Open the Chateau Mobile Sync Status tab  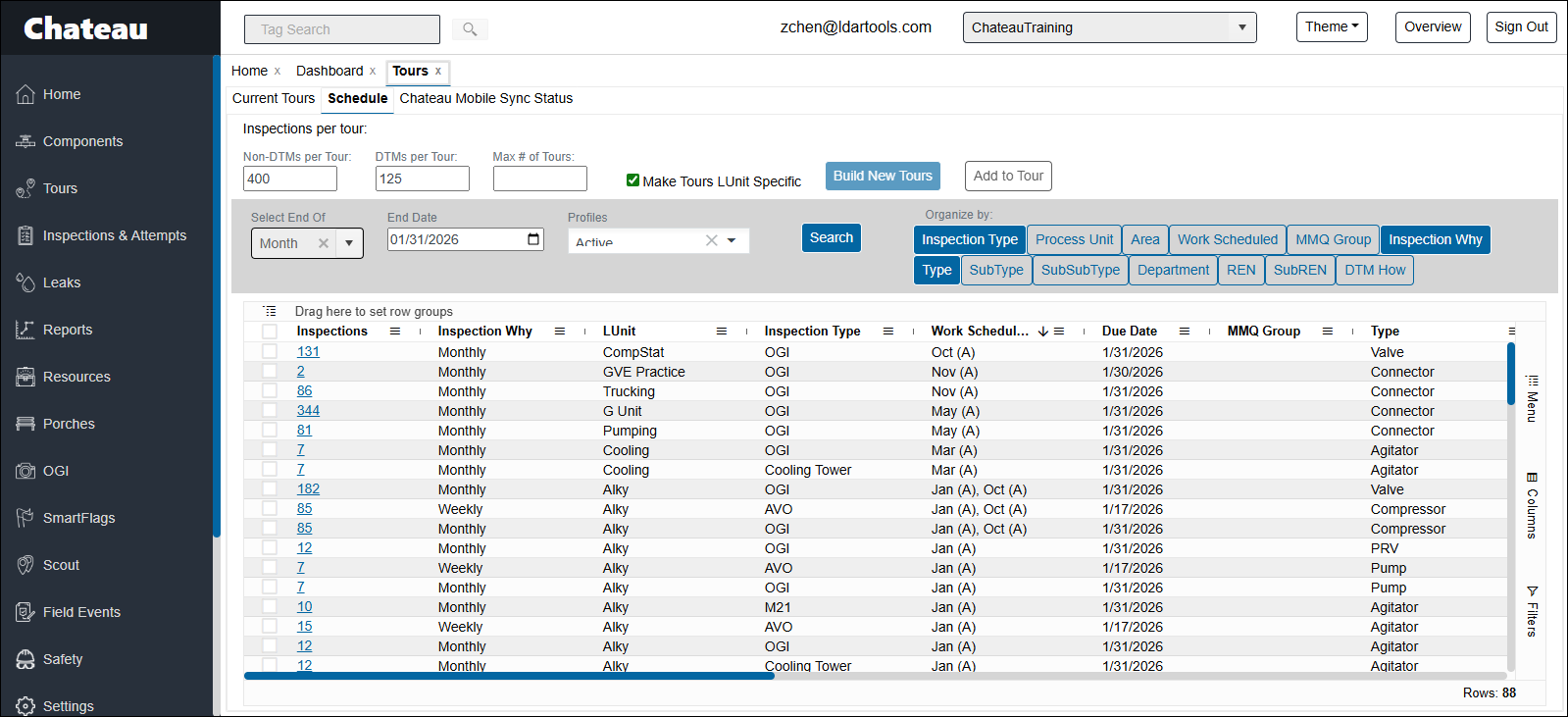point(485,98)
